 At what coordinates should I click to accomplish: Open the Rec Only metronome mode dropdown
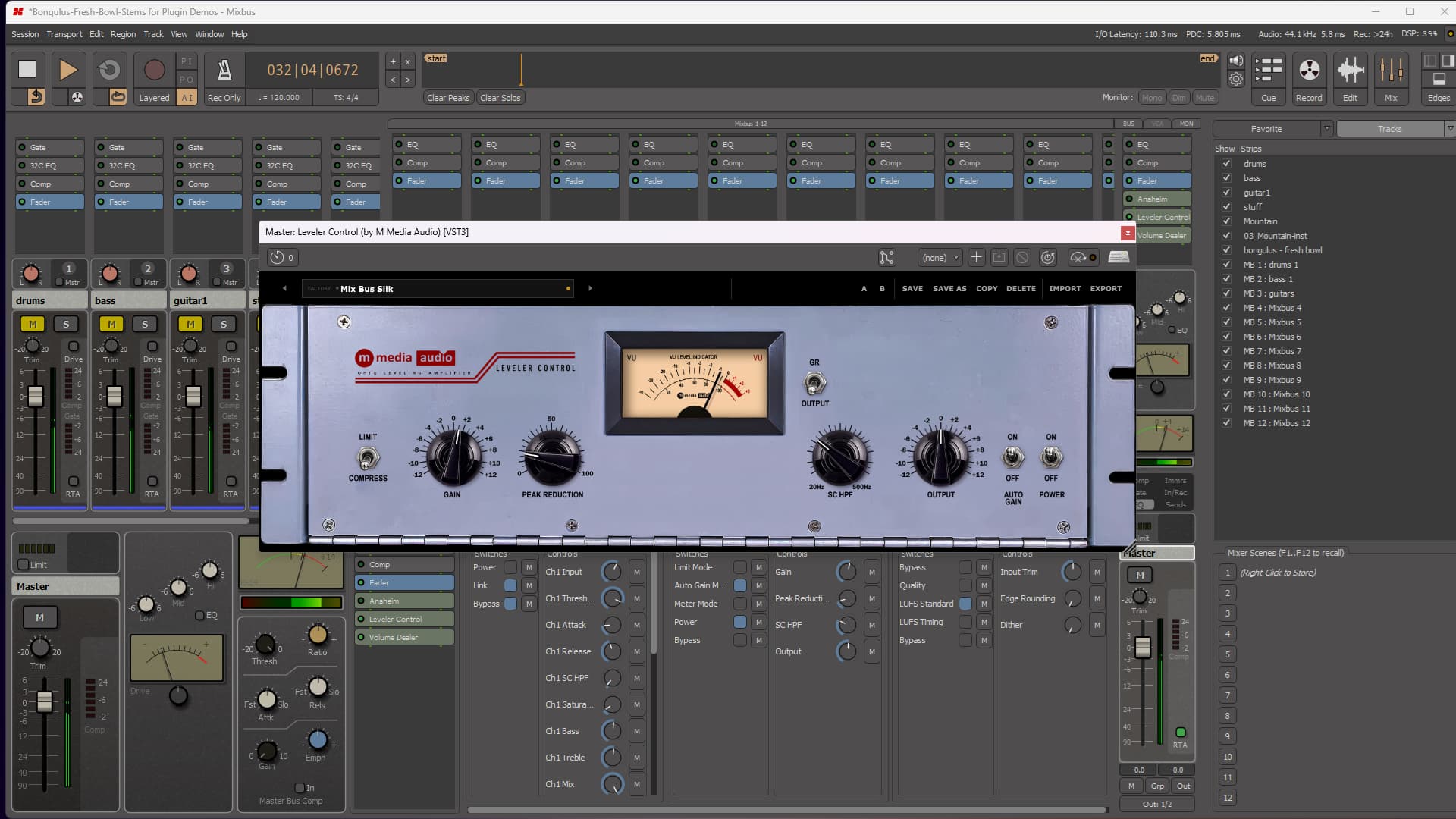pos(224,98)
